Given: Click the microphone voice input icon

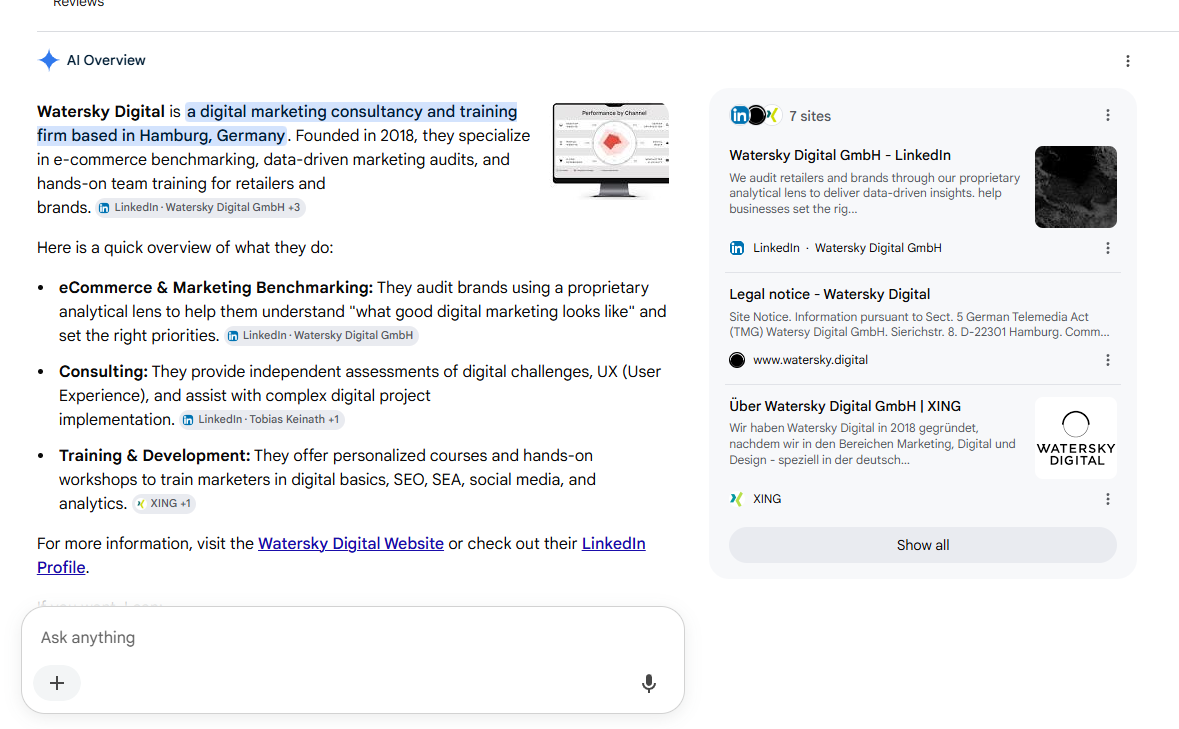Looking at the screenshot, I should pos(648,683).
